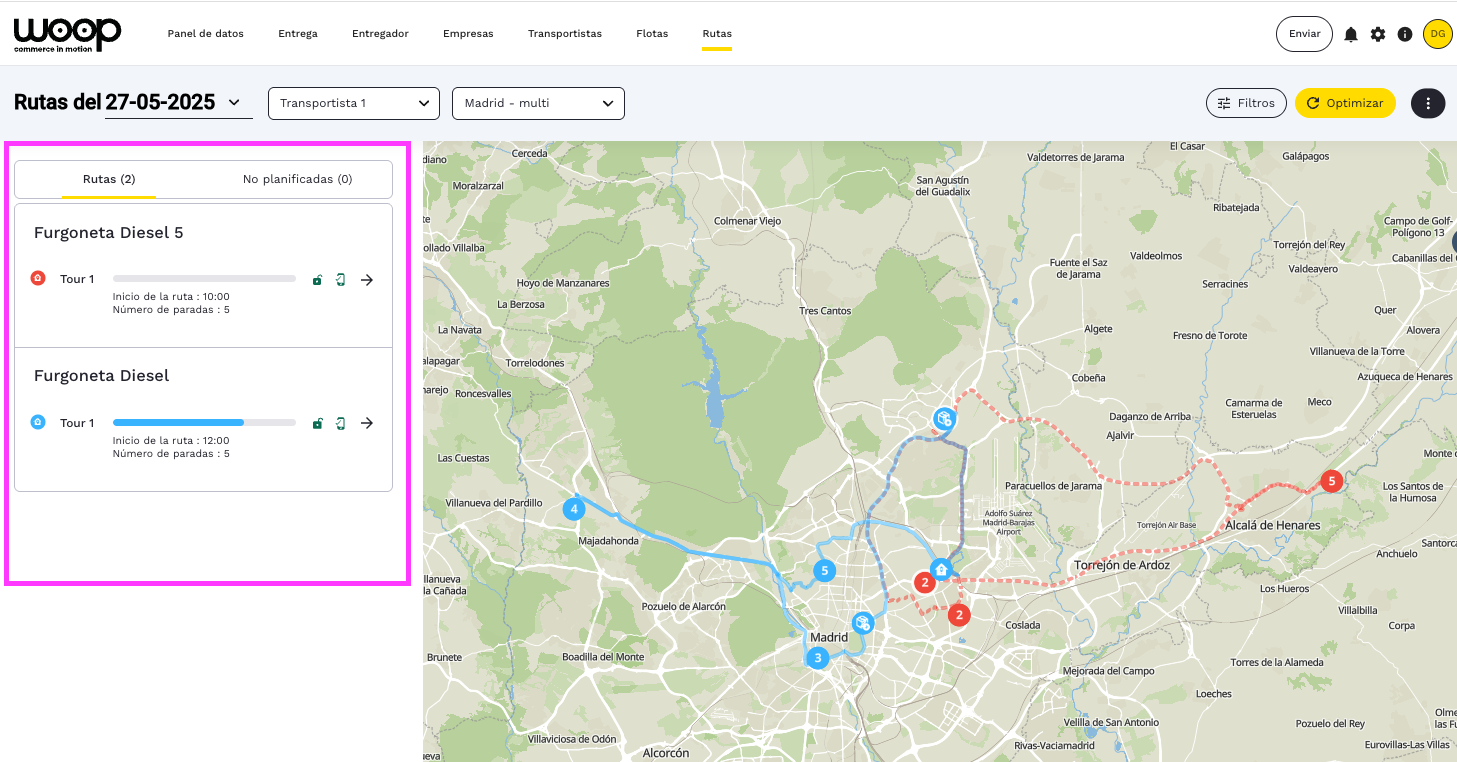This screenshot has width=1457, height=762.
Task: Click lock icon on Furgoneta Diesel 5 tour
Action: (317, 280)
